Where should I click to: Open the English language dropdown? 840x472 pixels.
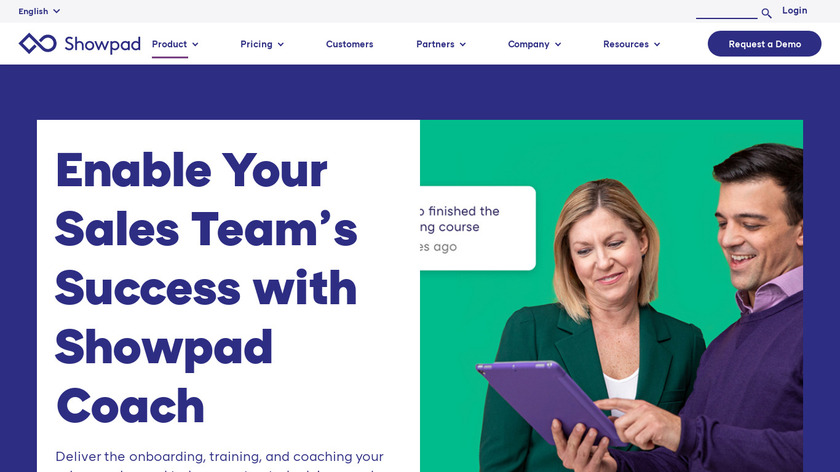point(39,11)
